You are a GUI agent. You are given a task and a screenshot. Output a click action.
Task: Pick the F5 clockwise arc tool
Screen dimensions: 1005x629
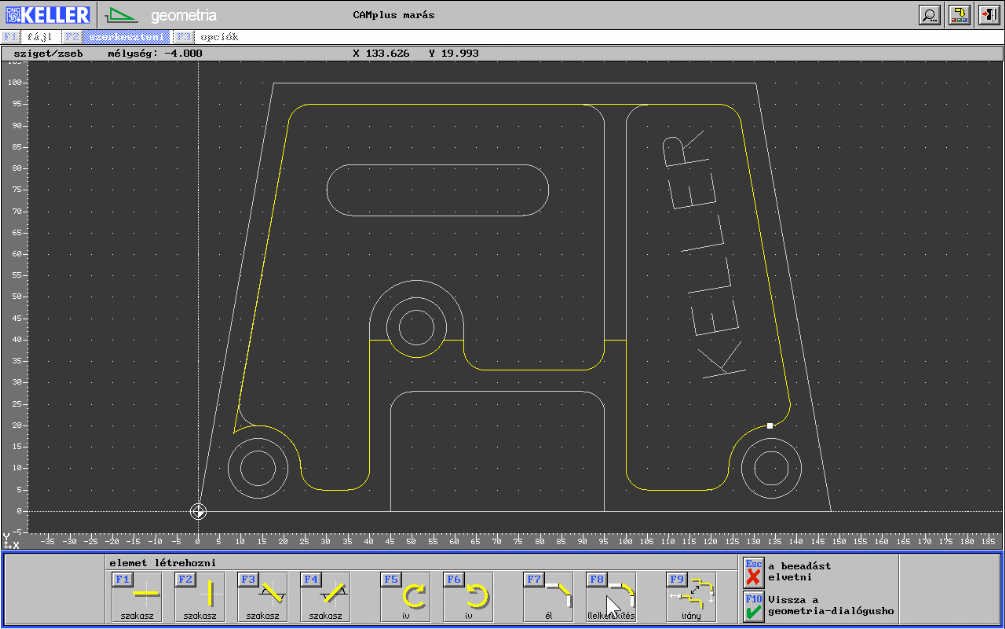pyautogui.click(x=405, y=597)
